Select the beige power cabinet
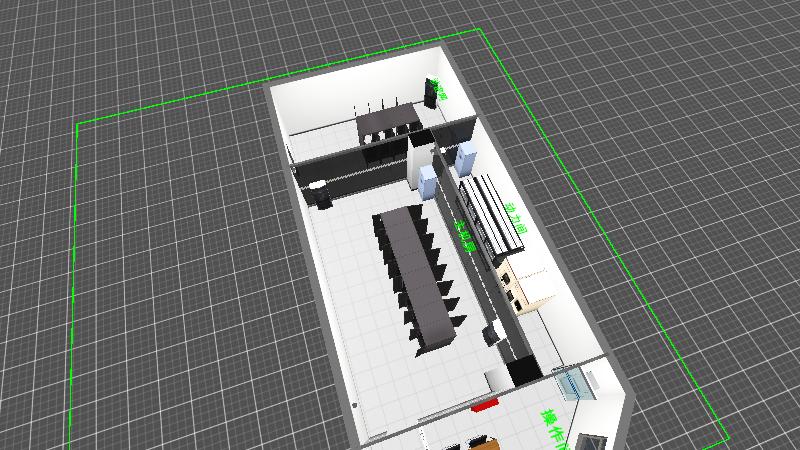 pos(528,285)
